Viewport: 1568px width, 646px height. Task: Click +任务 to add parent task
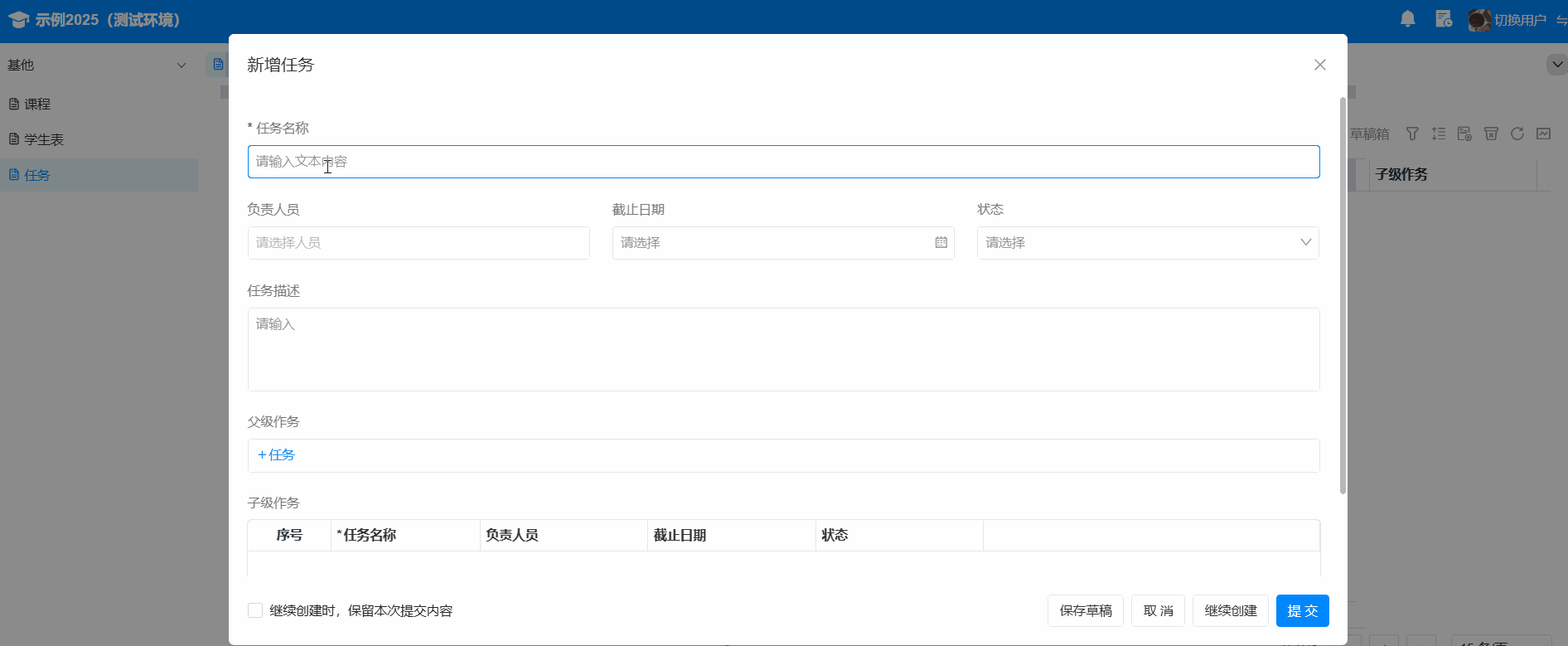[x=276, y=455]
